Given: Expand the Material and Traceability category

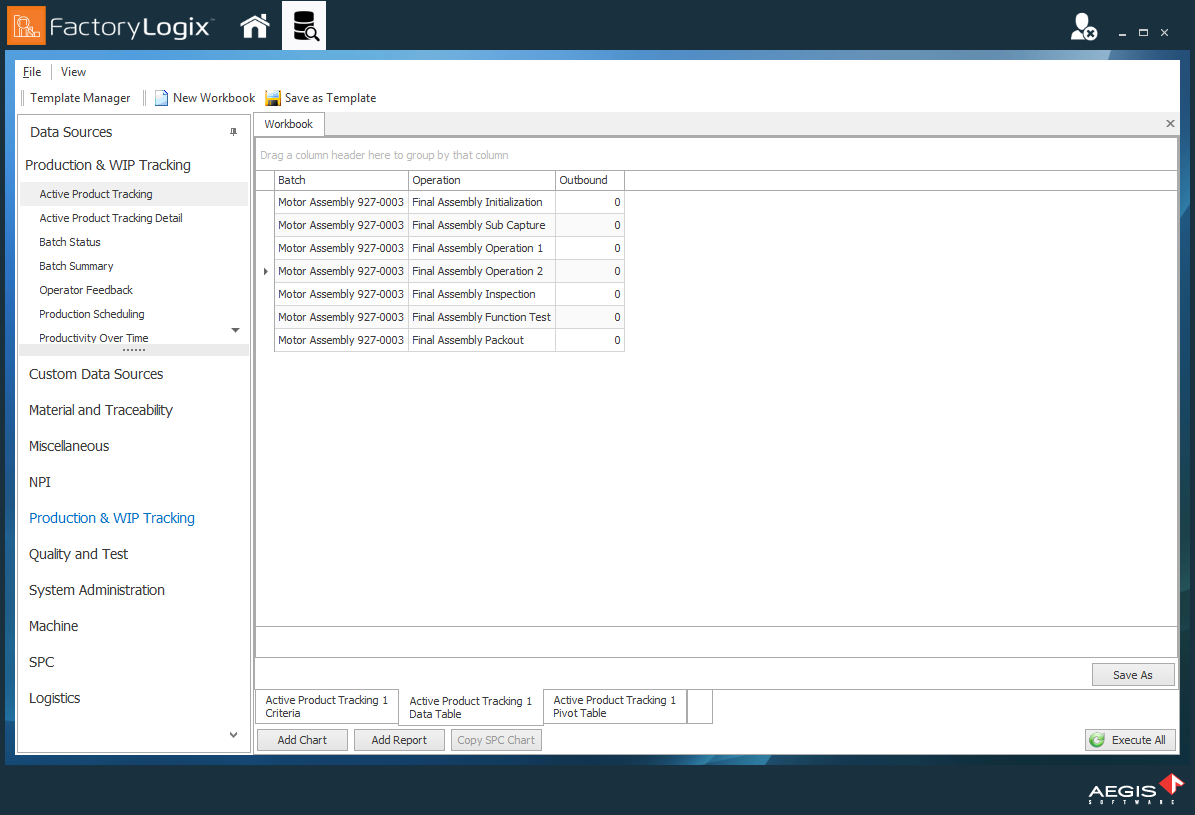Looking at the screenshot, I should (x=100, y=410).
